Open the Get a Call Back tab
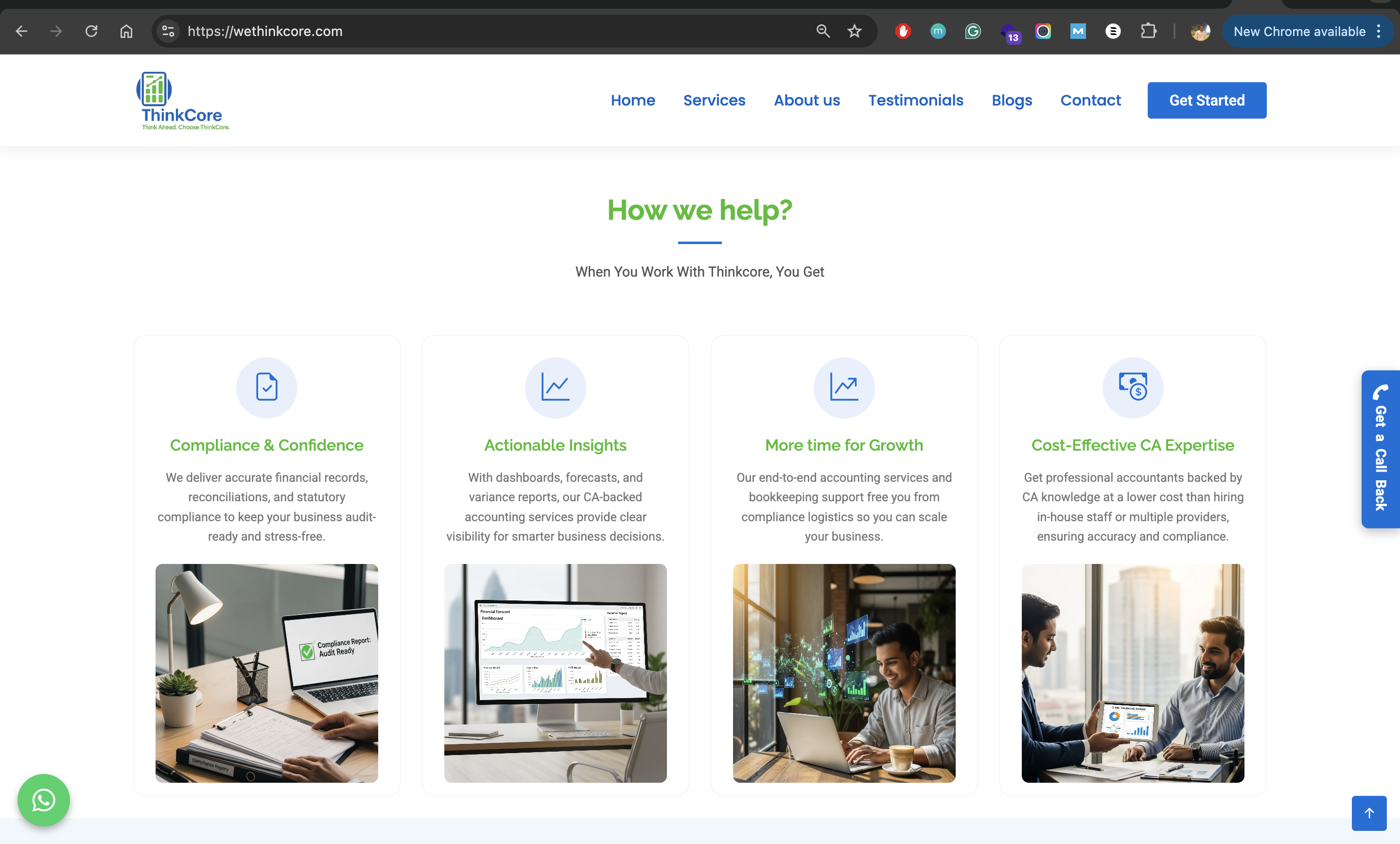The height and width of the screenshot is (844, 1400). tap(1380, 449)
